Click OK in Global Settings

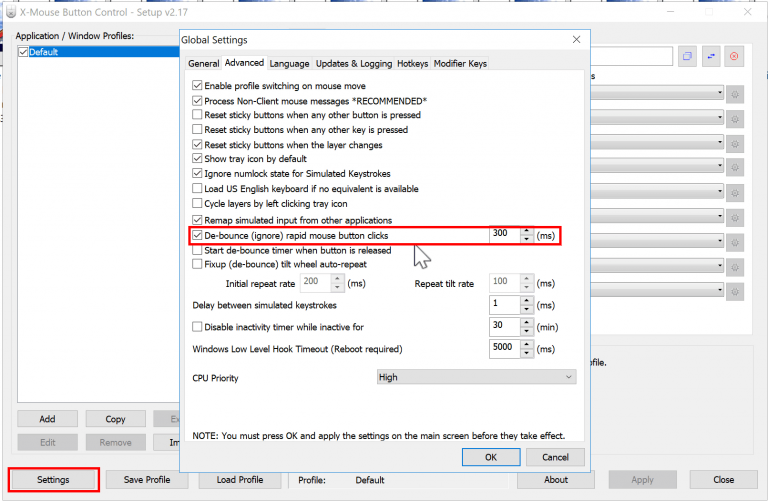click(x=491, y=457)
